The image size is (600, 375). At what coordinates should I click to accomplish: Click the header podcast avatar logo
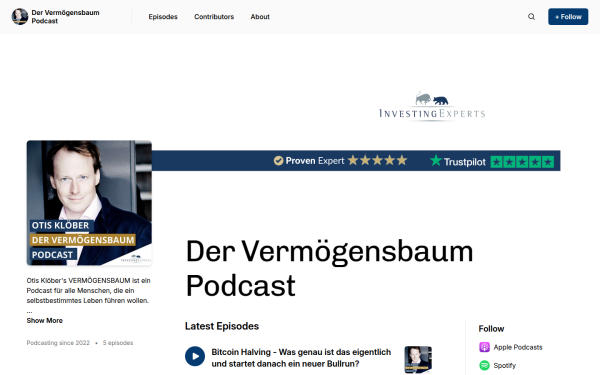pyautogui.click(x=20, y=17)
